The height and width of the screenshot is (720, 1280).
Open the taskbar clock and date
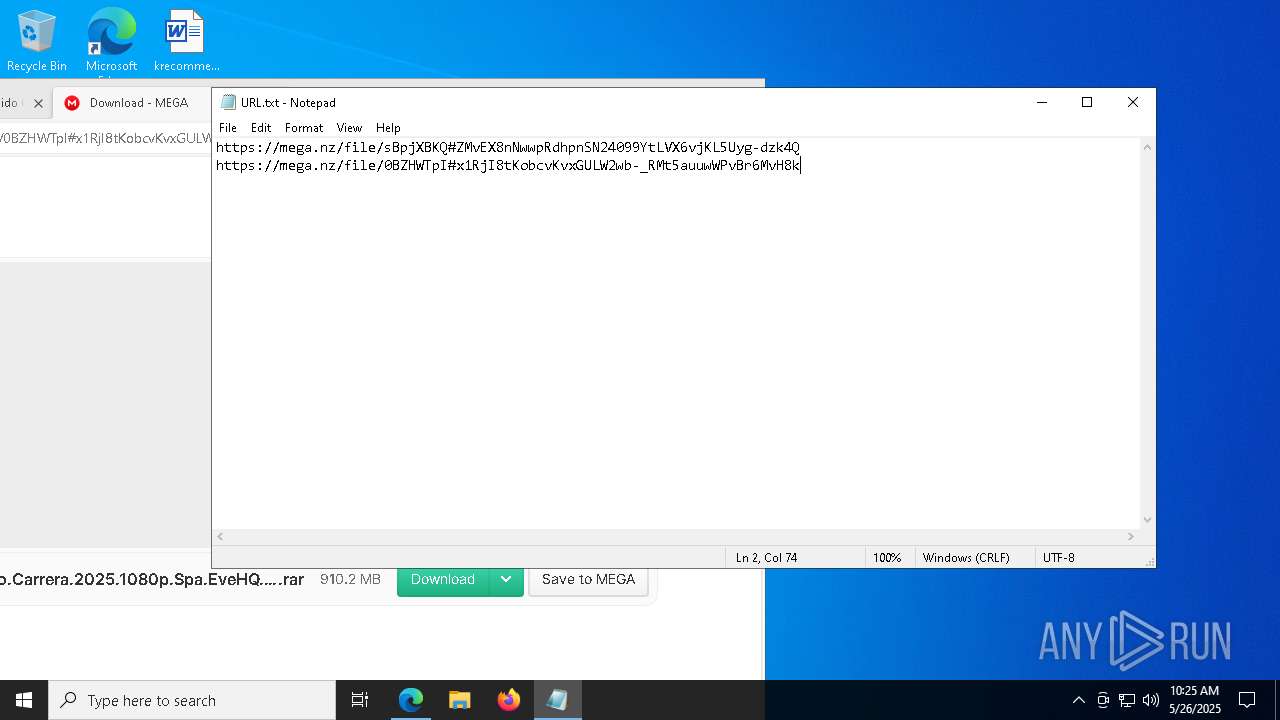click(x=1195, y=700)
